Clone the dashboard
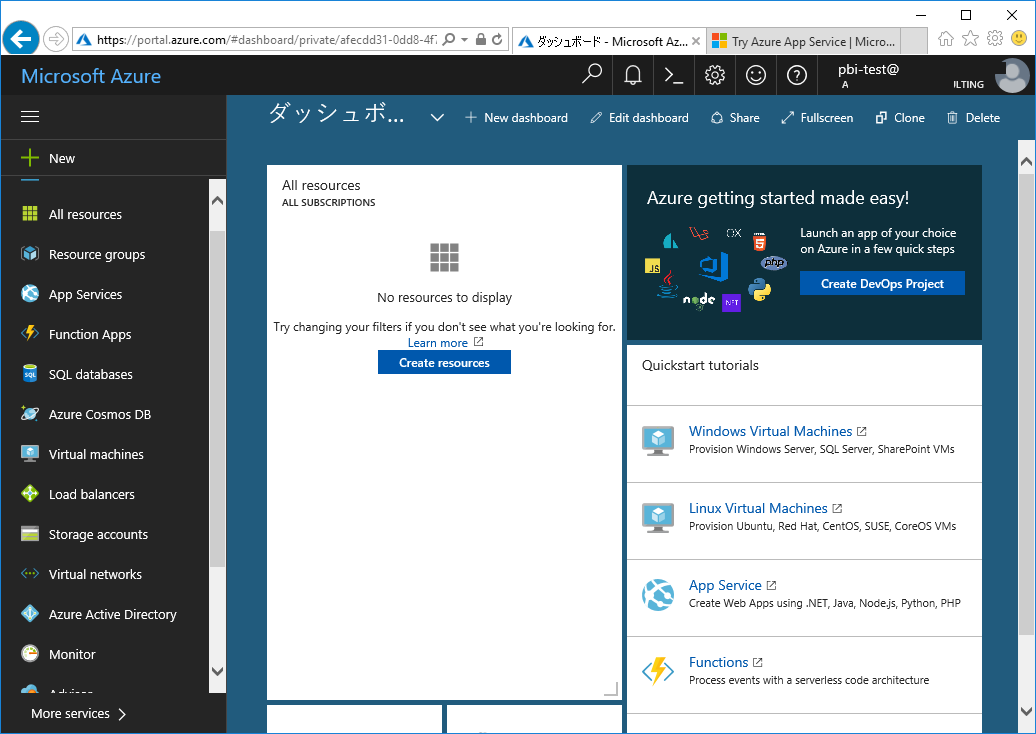The height and width of the screenshot is (734, 1036). pos(899,118)
